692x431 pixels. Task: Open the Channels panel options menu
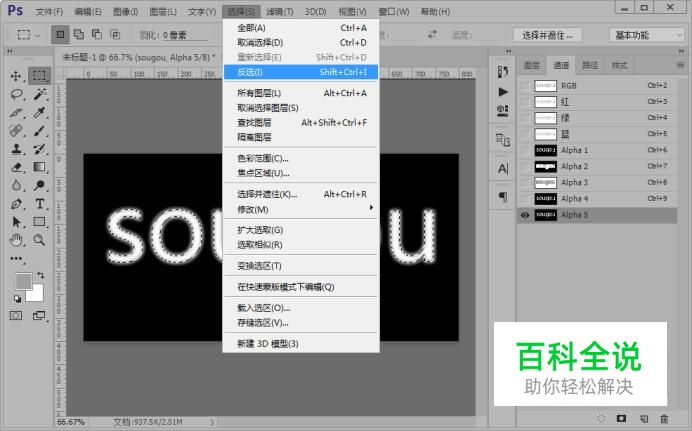point(681,65)
